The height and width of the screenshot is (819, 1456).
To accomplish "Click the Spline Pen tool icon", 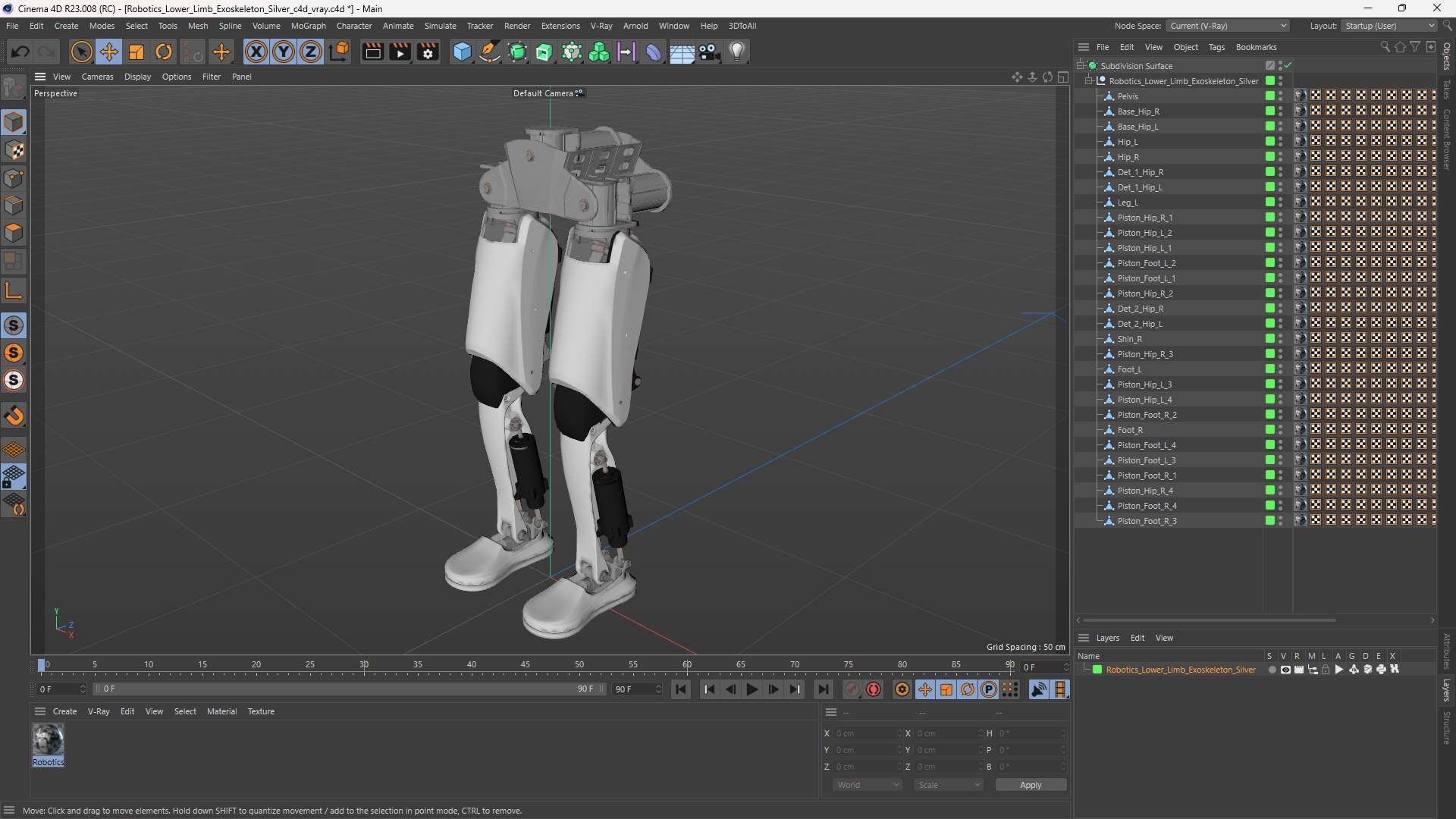I will coord(490,52).
